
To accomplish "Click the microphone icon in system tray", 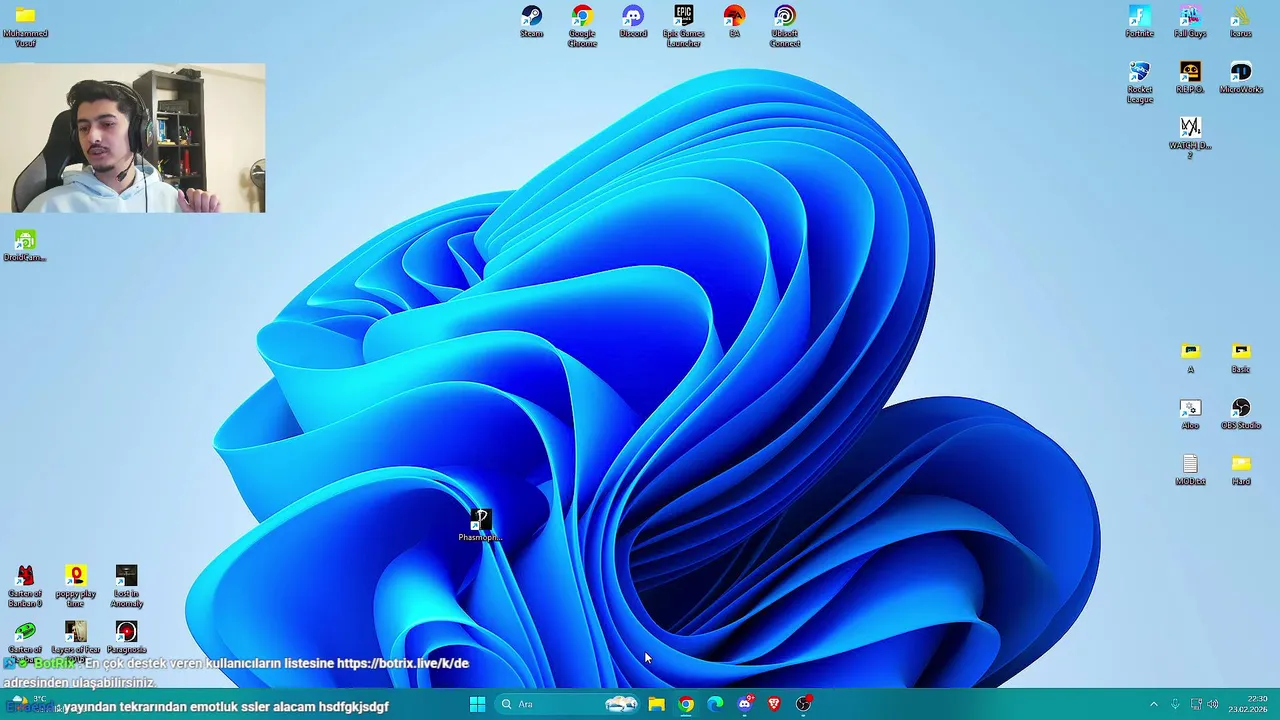I will click(x=1175, y=704).
